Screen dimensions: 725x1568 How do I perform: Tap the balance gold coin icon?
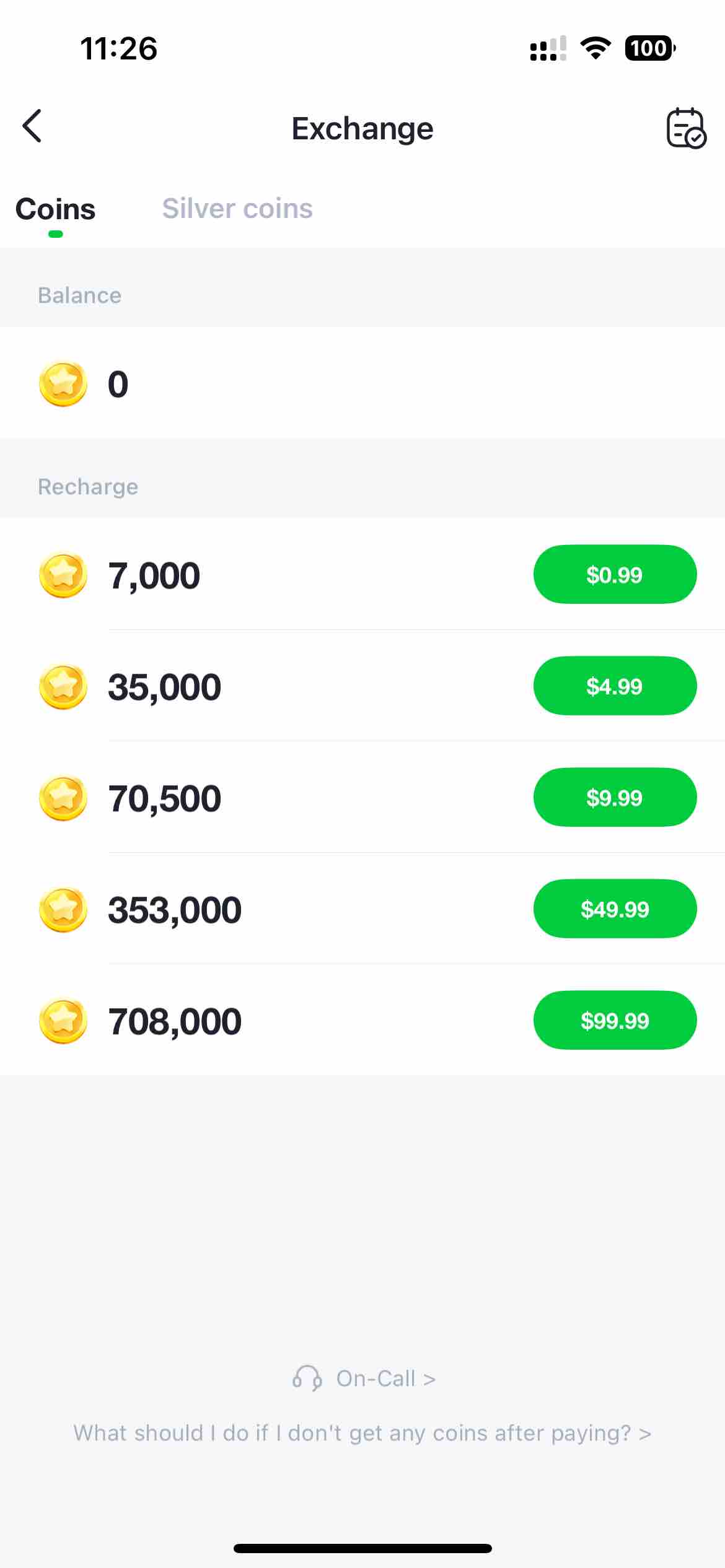63,384
